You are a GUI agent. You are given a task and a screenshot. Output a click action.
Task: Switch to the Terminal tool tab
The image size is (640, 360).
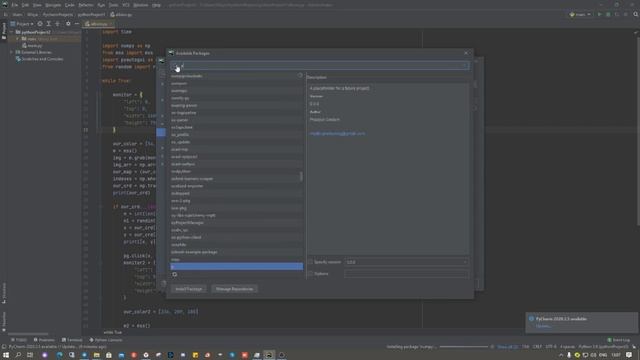72,340
